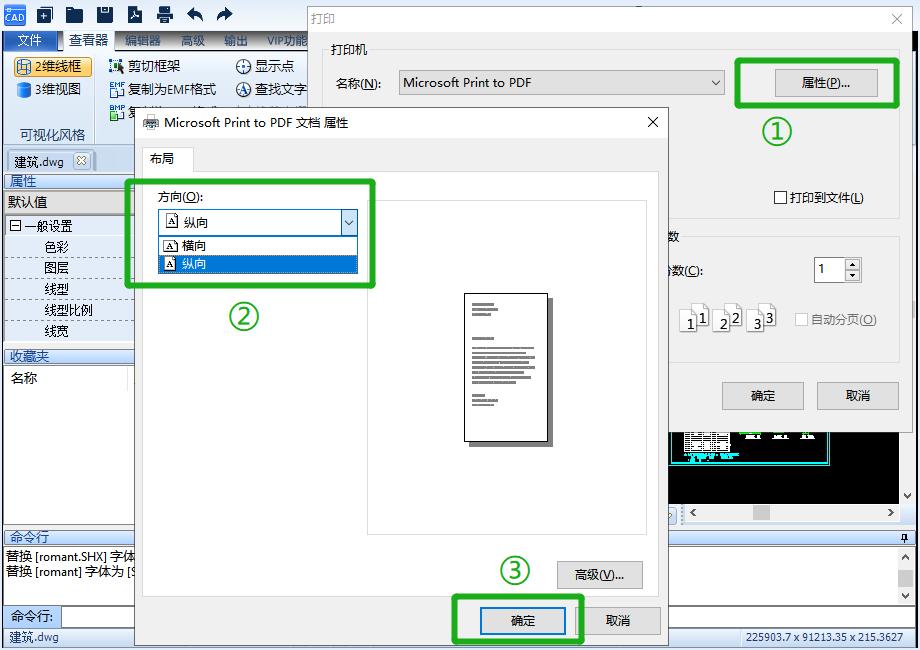Viewport: 920px width, 650px height.
Task: Switch to 3维视图 mode
Action: point(49,89)
